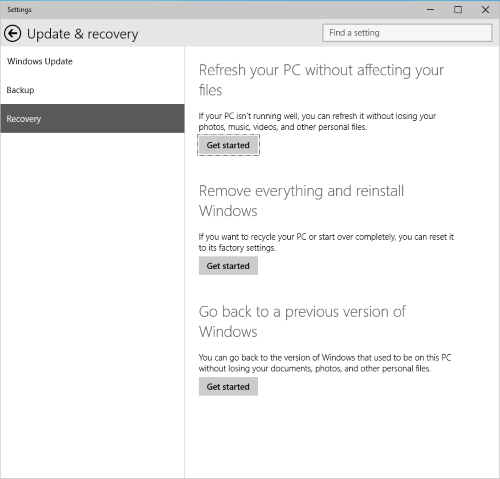Maximize the Settings window

458,10
